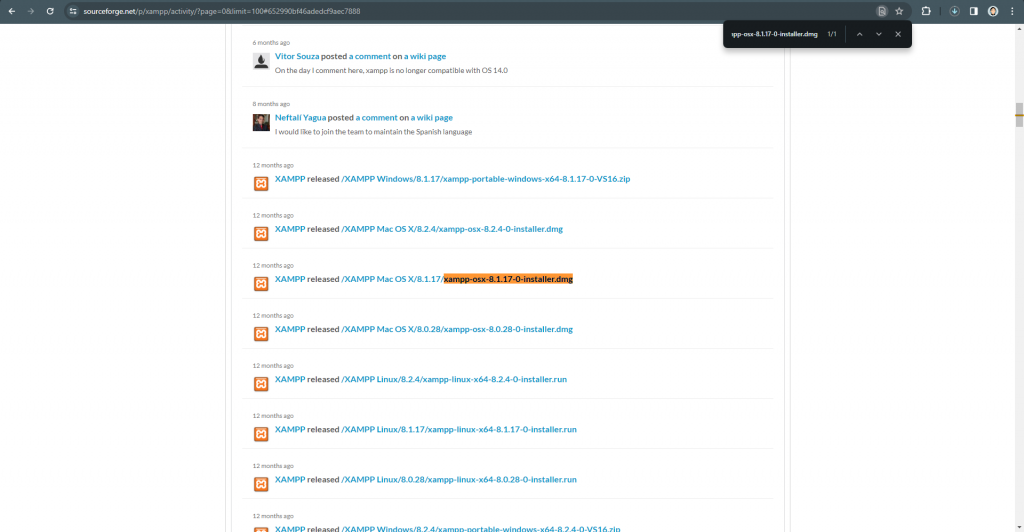Open xampp-linux-x64-8.0.28-0-installer.run link
The image size is (1024, 532).
click(459, 479)
